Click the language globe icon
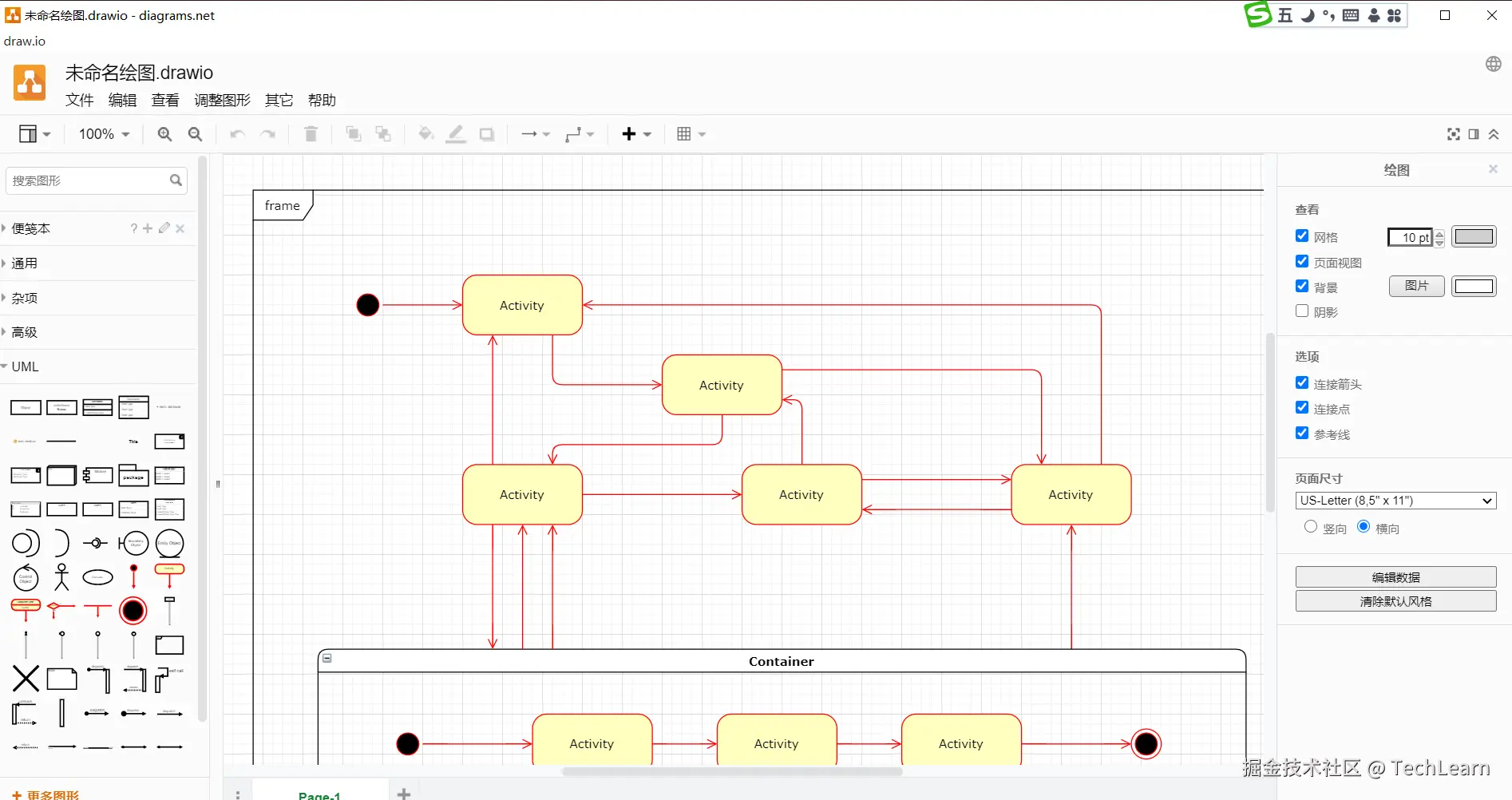 tap(1494, 64)
